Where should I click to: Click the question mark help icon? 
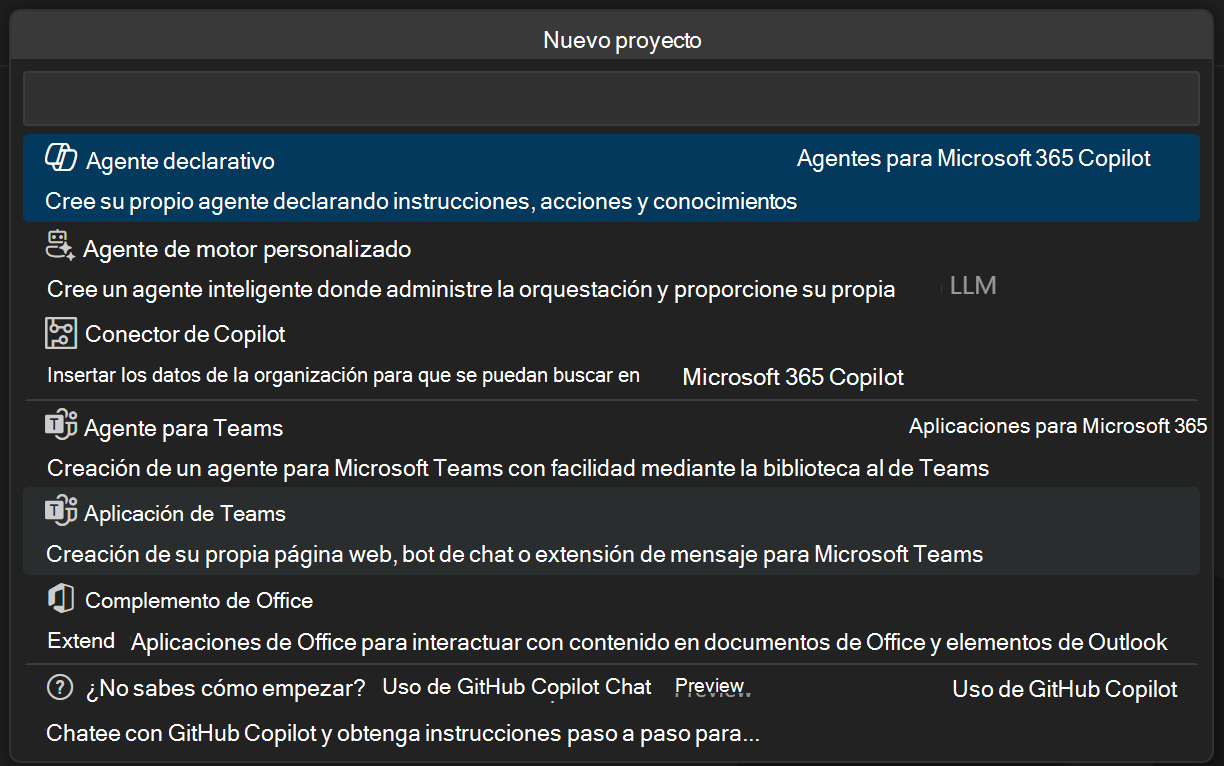tap(59, 687)
